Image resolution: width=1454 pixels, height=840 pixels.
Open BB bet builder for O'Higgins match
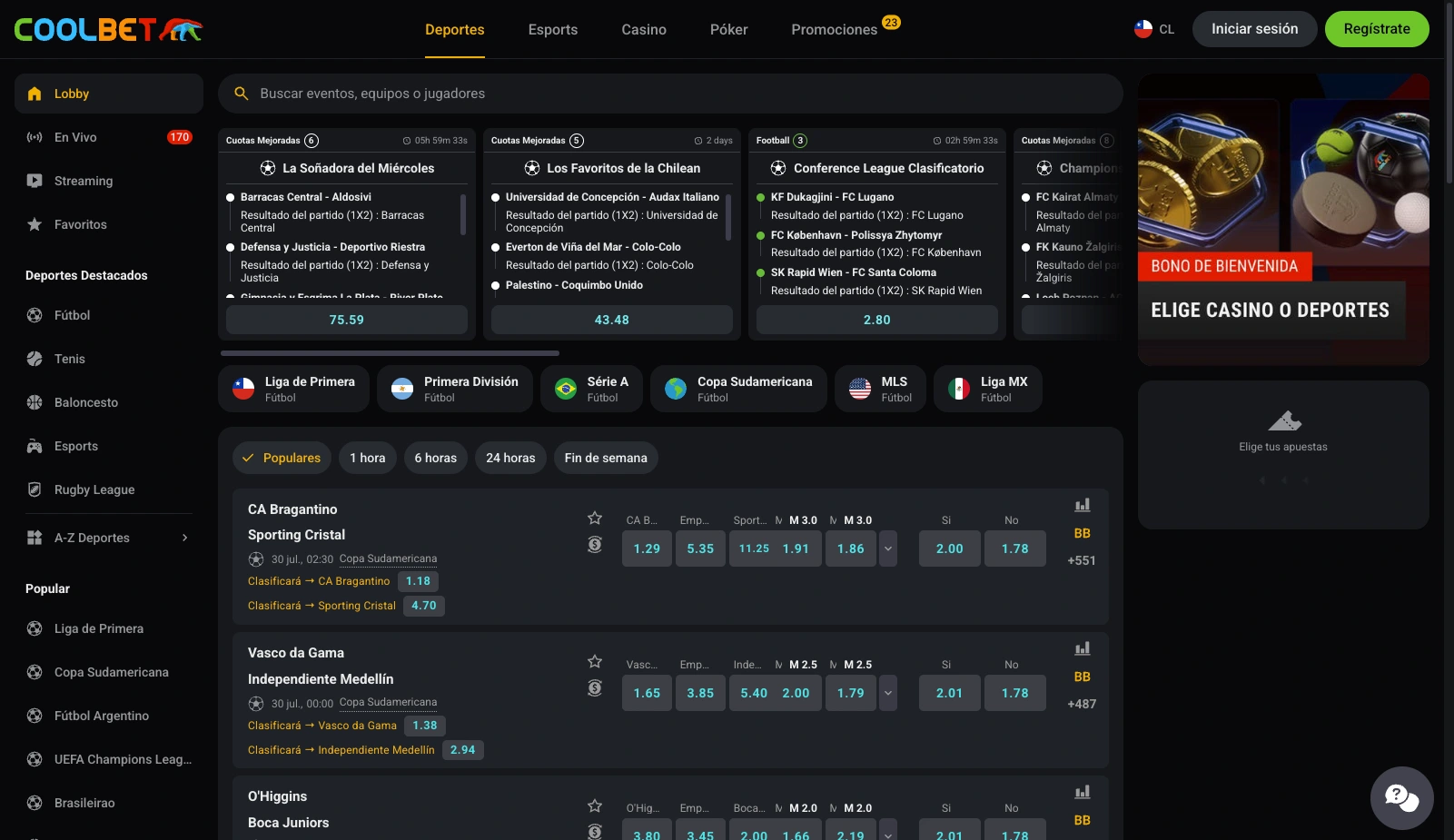point(1082,820)
